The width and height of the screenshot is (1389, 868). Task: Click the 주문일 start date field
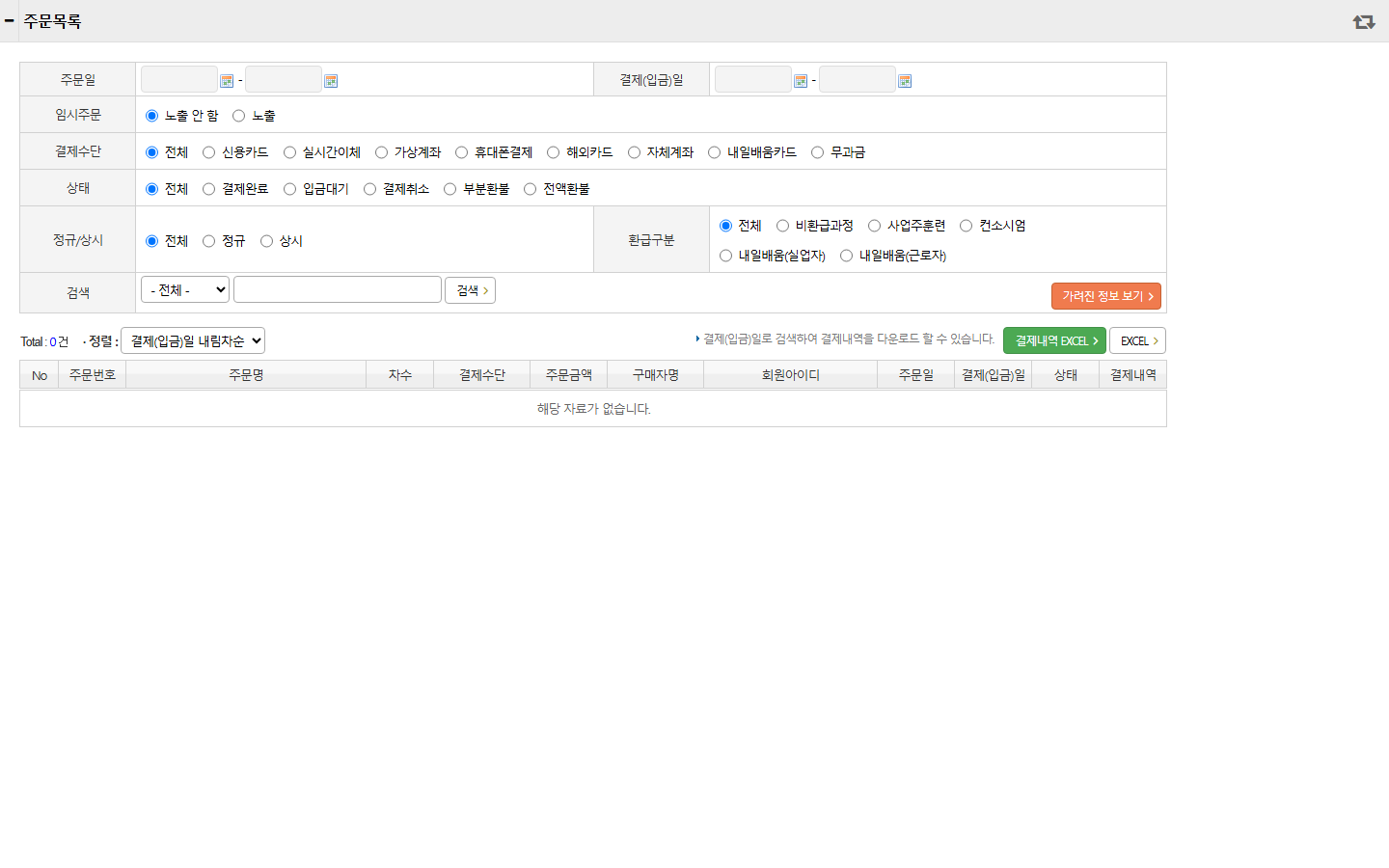(x=179, y=79)
